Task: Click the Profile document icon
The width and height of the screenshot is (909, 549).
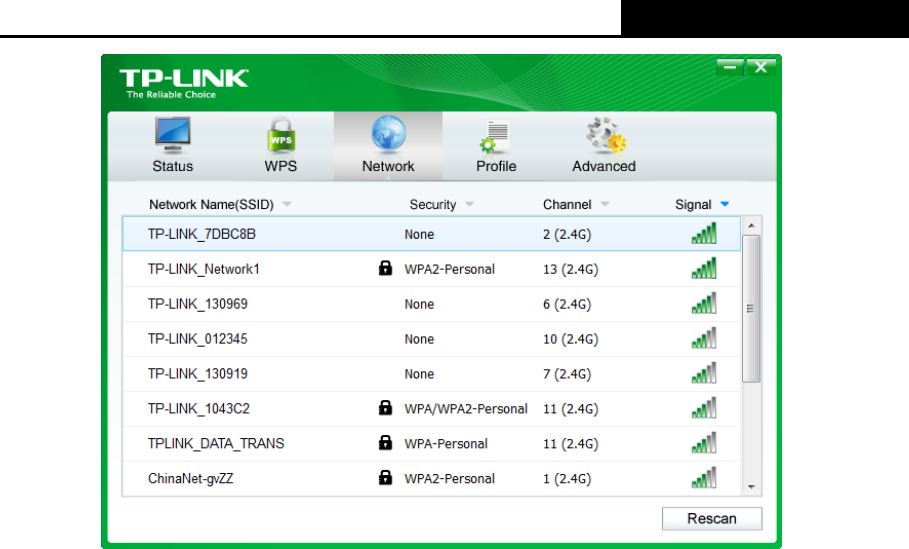Action: pyautogui.click(x=495, y=137)
